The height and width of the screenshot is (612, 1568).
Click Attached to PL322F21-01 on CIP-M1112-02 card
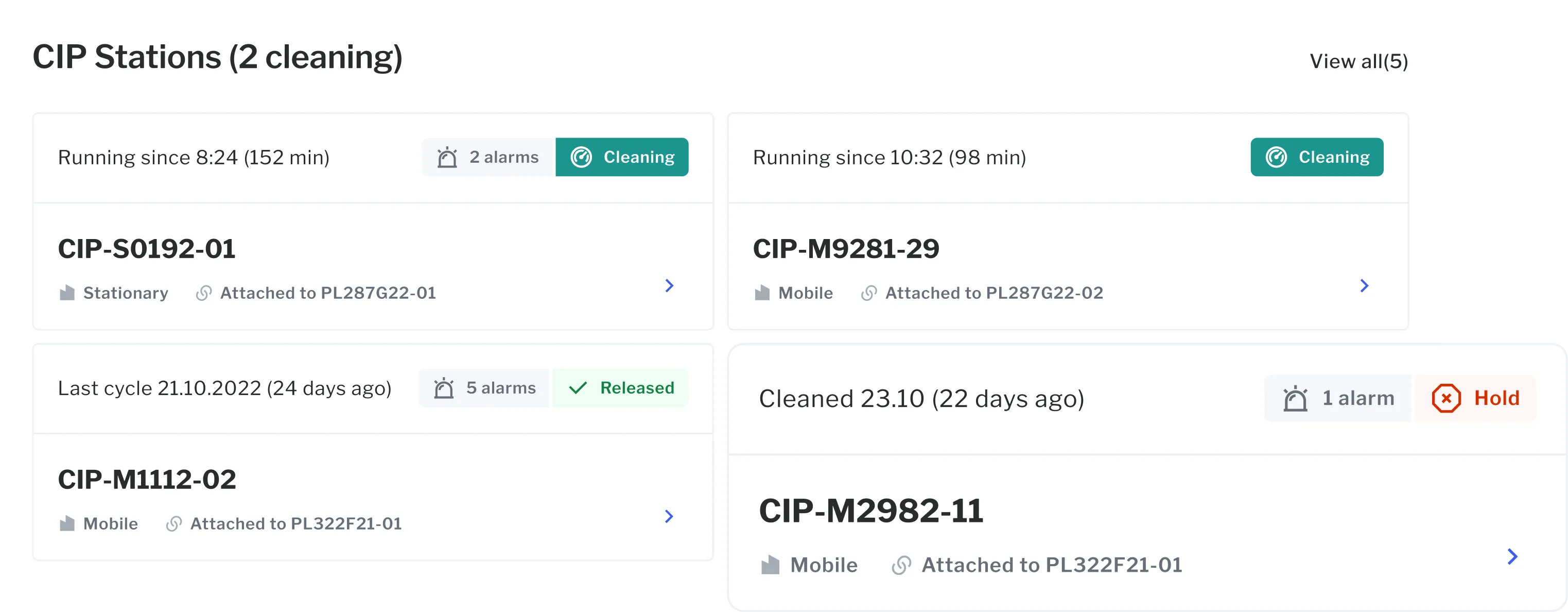click(296, 524)
